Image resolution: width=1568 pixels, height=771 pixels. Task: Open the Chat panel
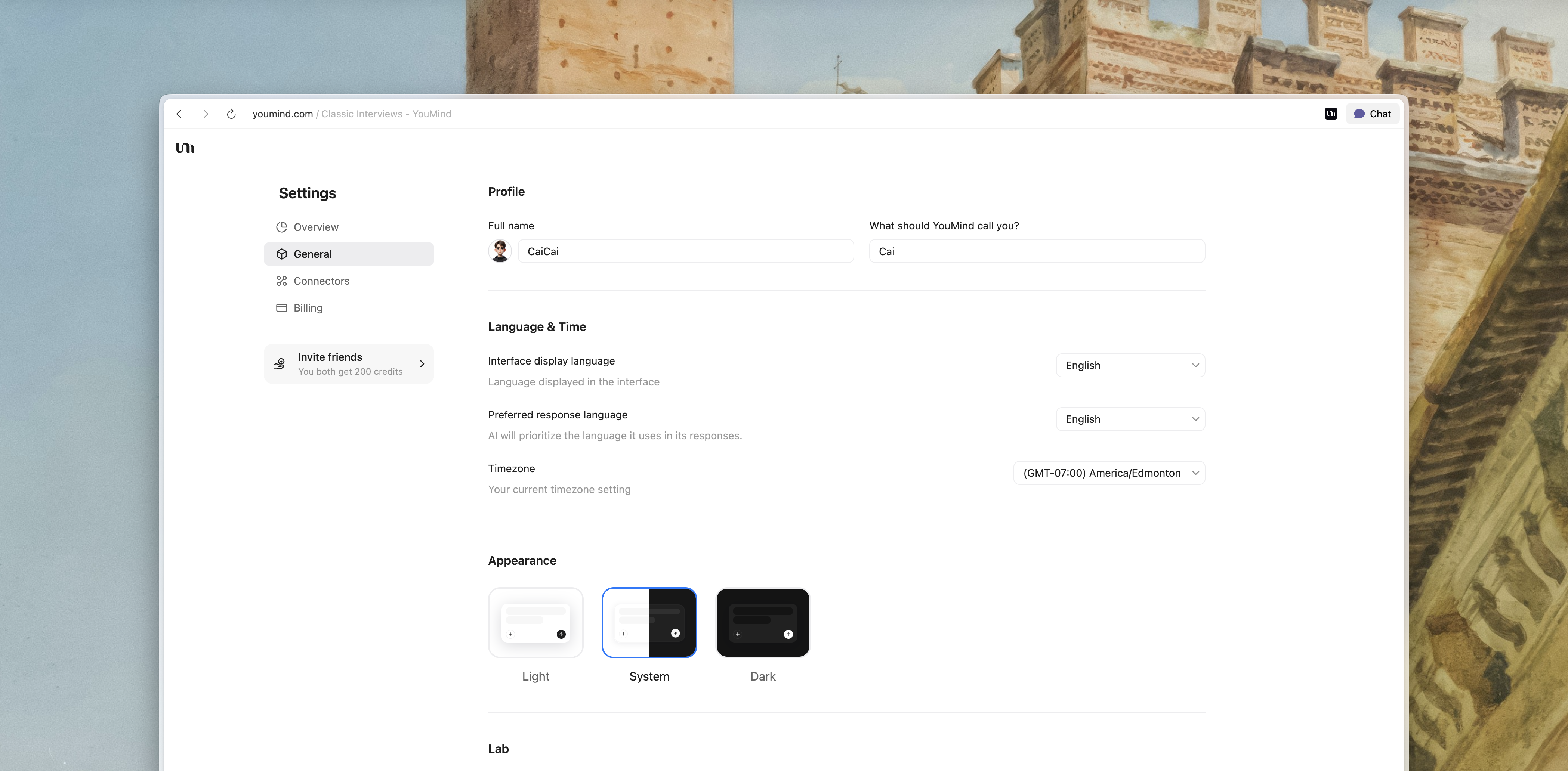[1373, 113]
